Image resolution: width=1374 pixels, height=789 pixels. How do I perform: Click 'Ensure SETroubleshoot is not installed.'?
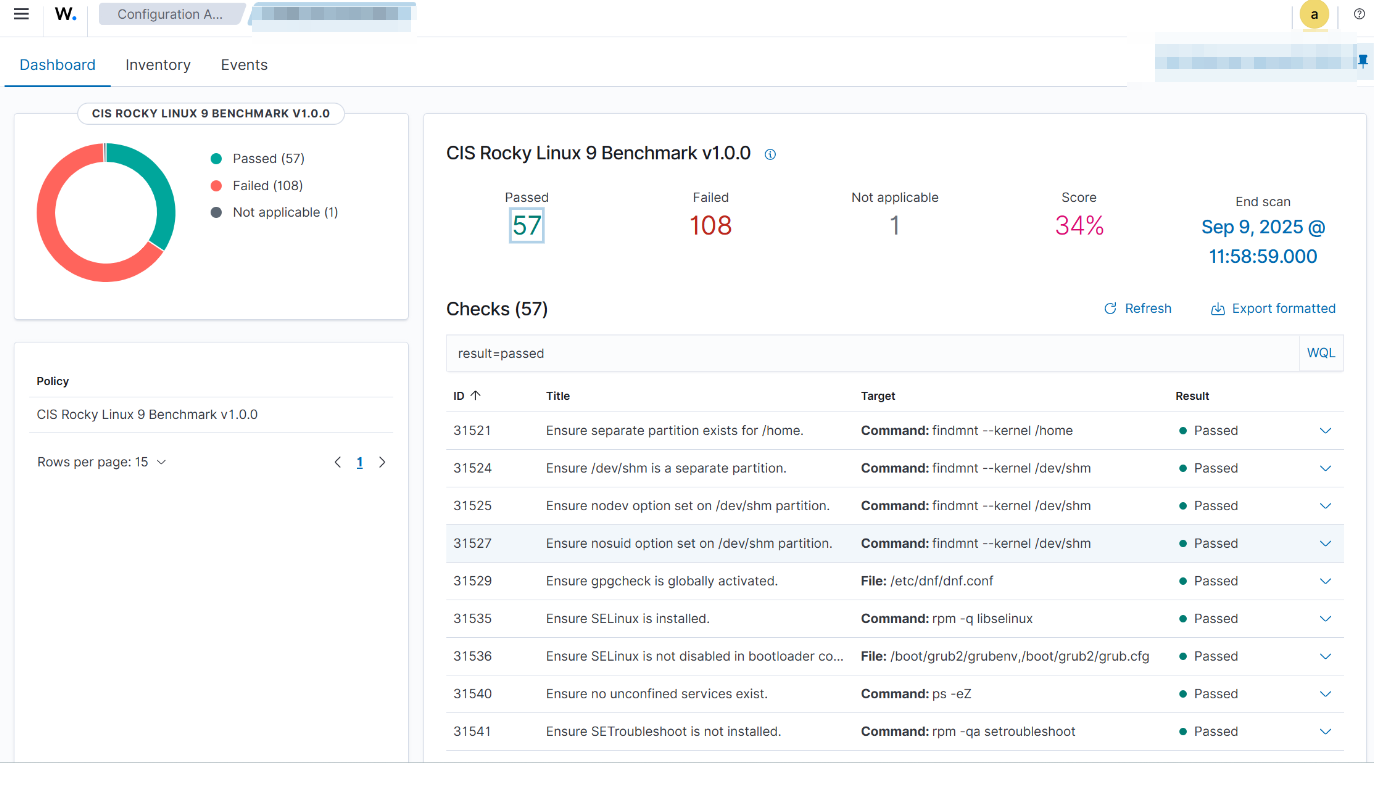click(664, 732)
